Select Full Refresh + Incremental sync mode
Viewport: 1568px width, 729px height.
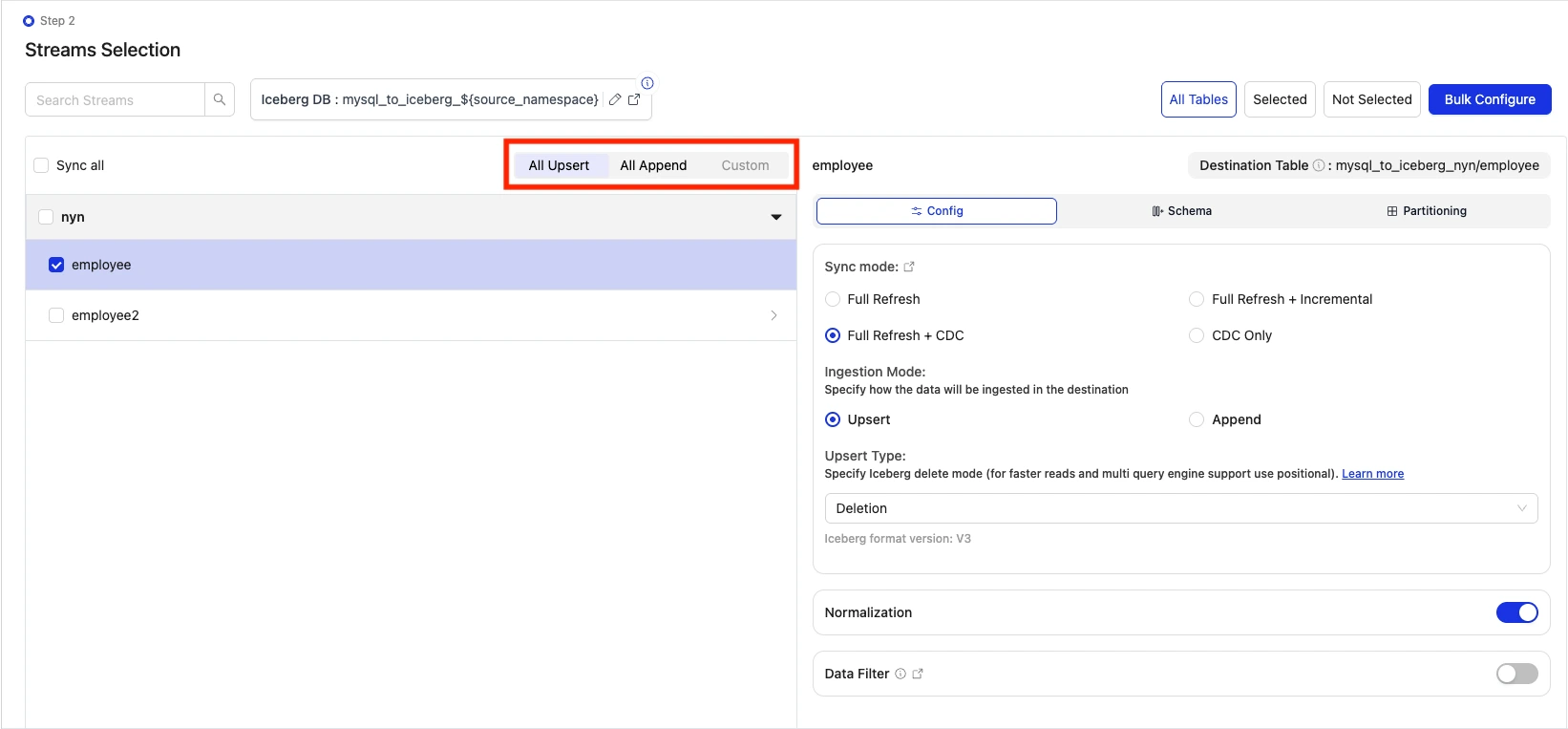(1197, 299)
